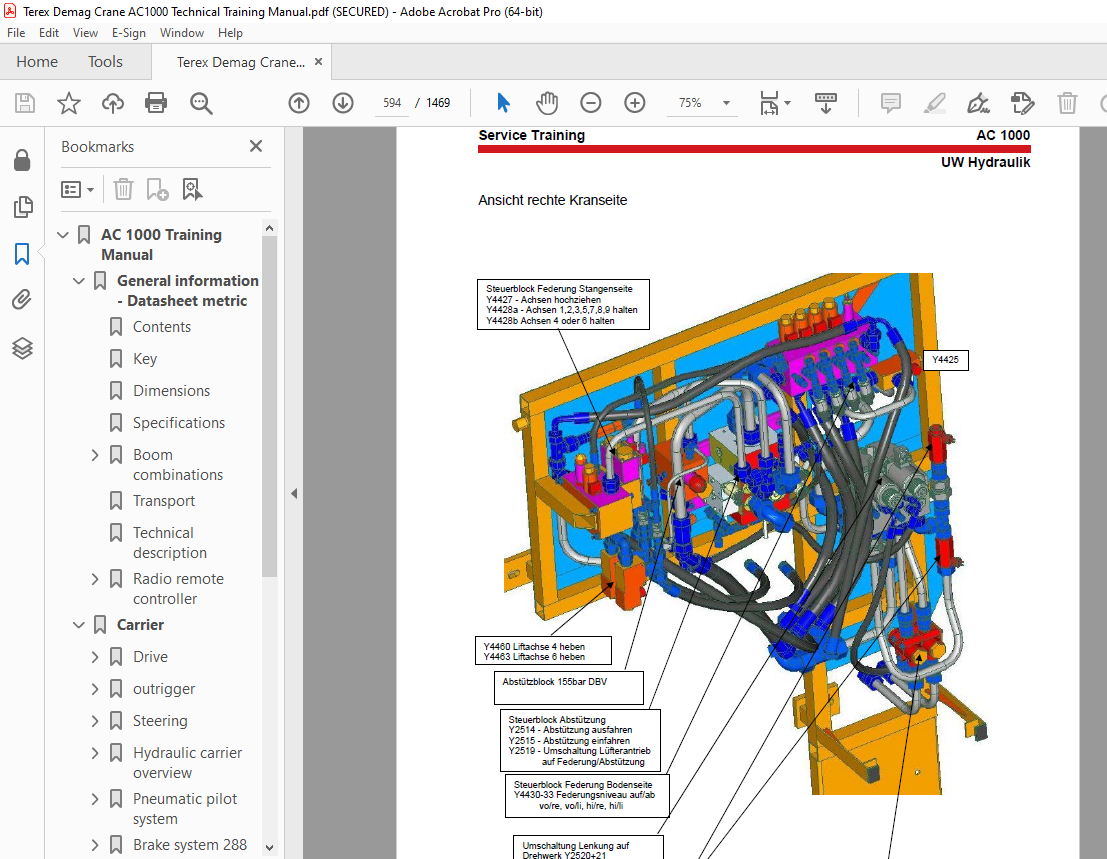Open the Specifications bookmark
The width and height of the screenshot is (1107, 859).
tap(179, 423)
